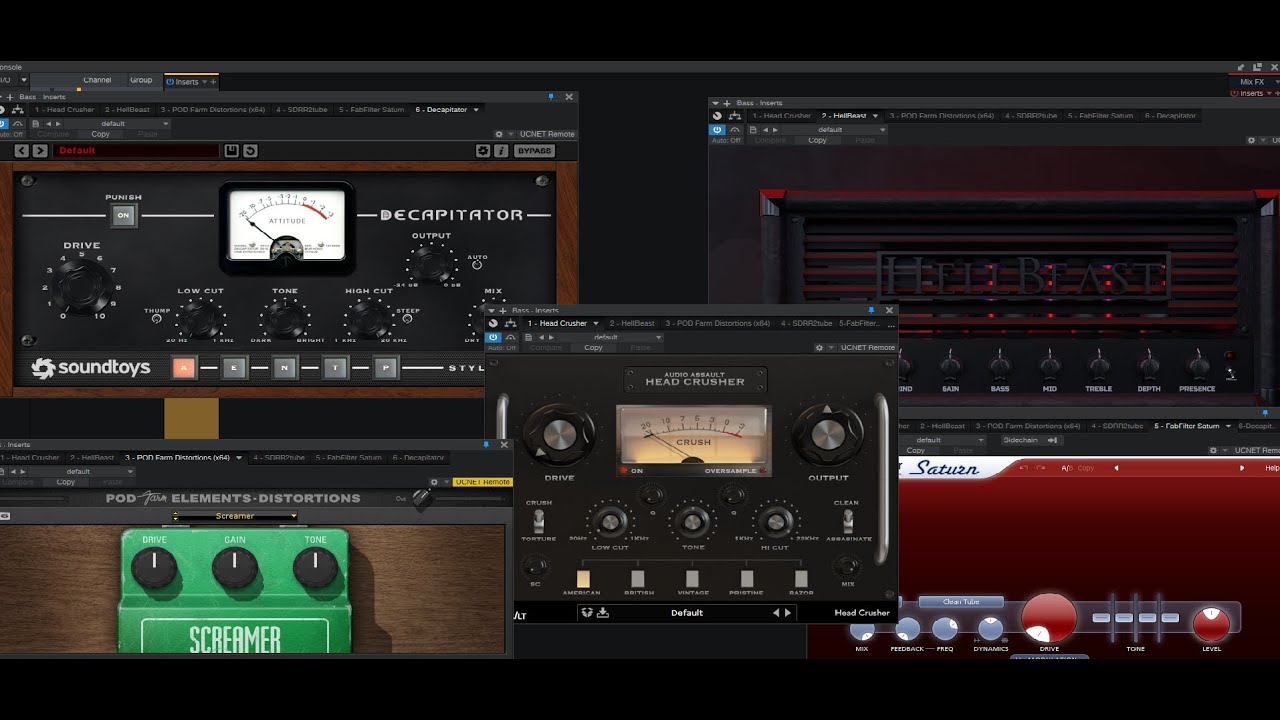
Task: Click Head Crusher OUTPUT knob
Action: (x=827, y=434)
